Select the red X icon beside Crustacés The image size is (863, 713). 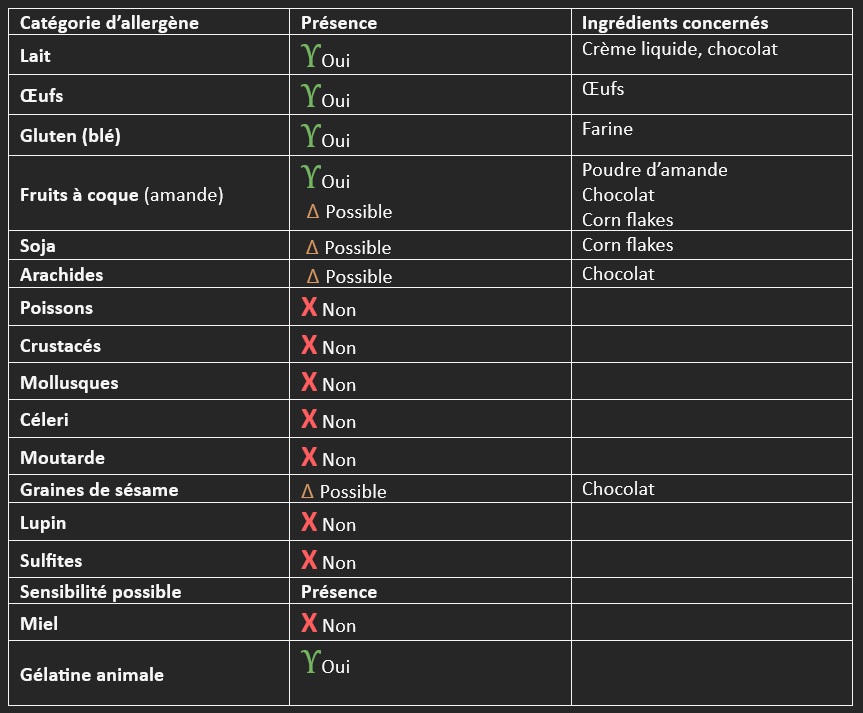(309, 345)
